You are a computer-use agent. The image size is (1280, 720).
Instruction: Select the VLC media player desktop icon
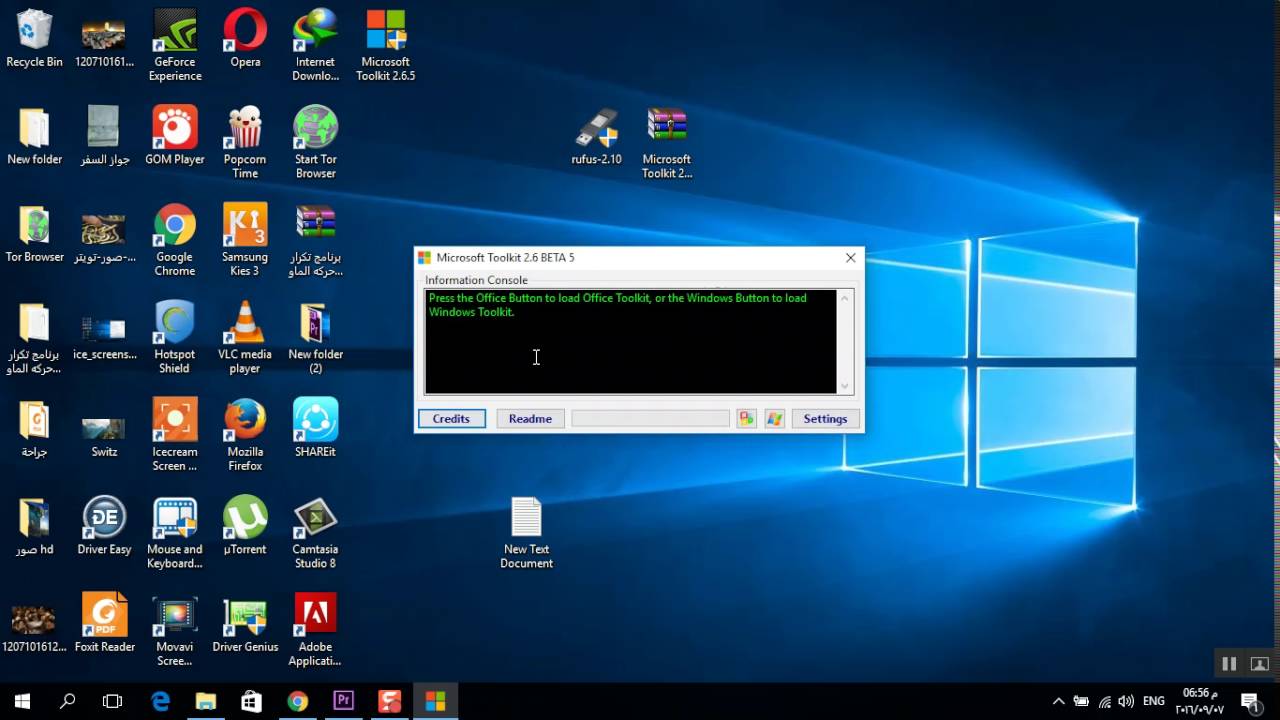click(245, 338)
